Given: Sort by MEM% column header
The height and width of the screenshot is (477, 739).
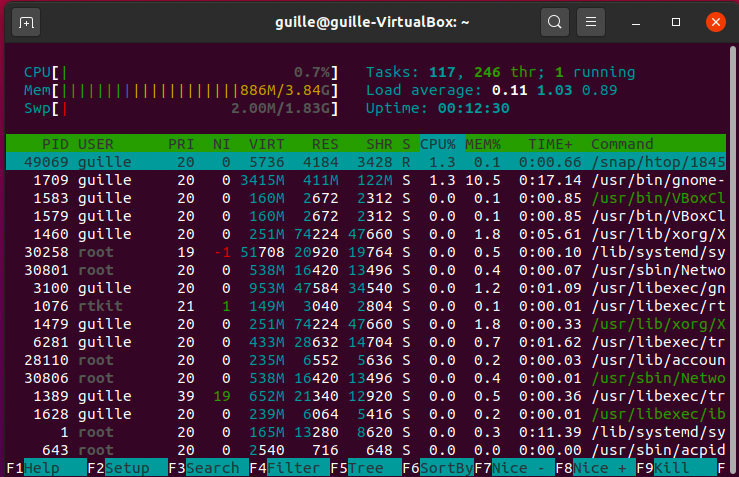Looking at the screenshot, I should point(483,144).
